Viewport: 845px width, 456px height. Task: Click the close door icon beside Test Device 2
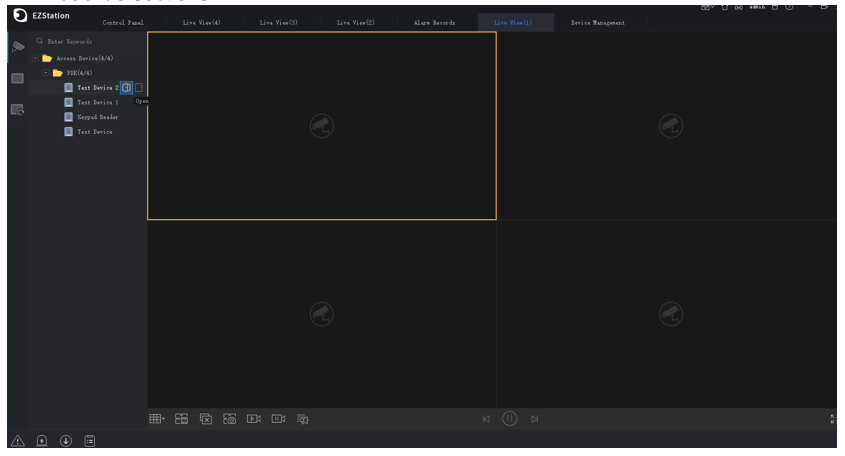139,87
